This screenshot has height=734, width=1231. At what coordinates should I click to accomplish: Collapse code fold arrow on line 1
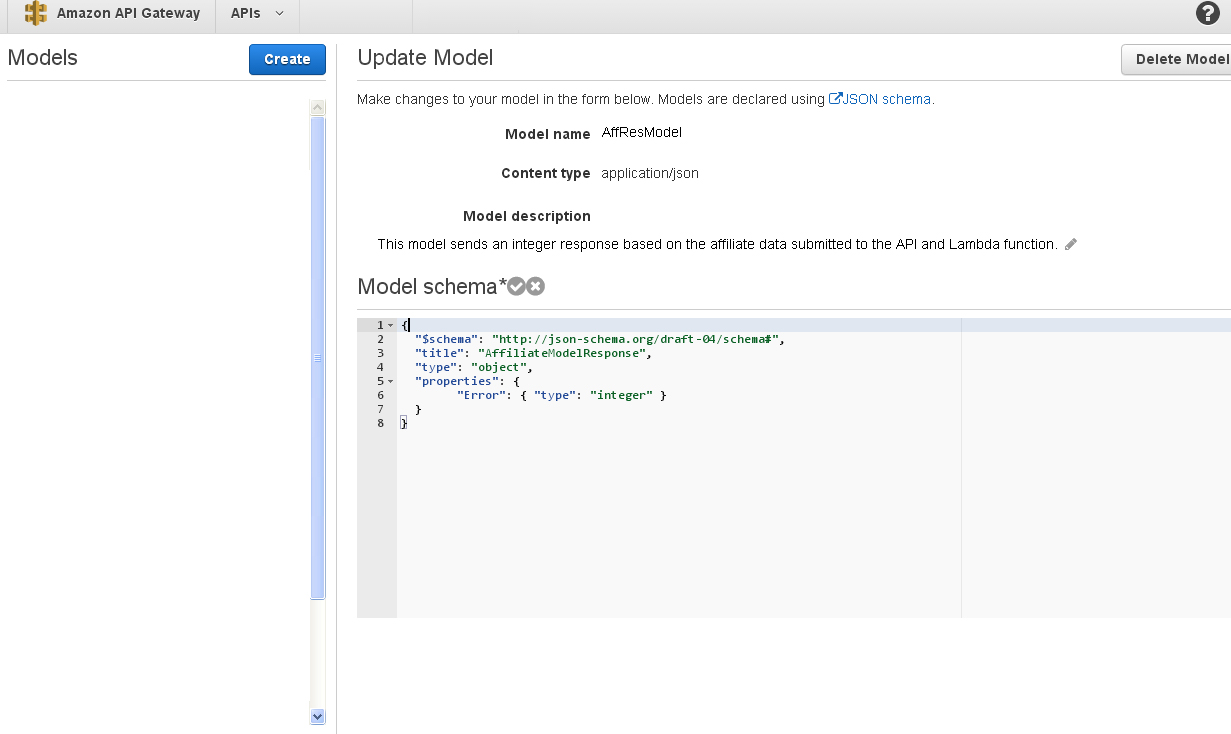pyautogui.click(x=391, y=326)
